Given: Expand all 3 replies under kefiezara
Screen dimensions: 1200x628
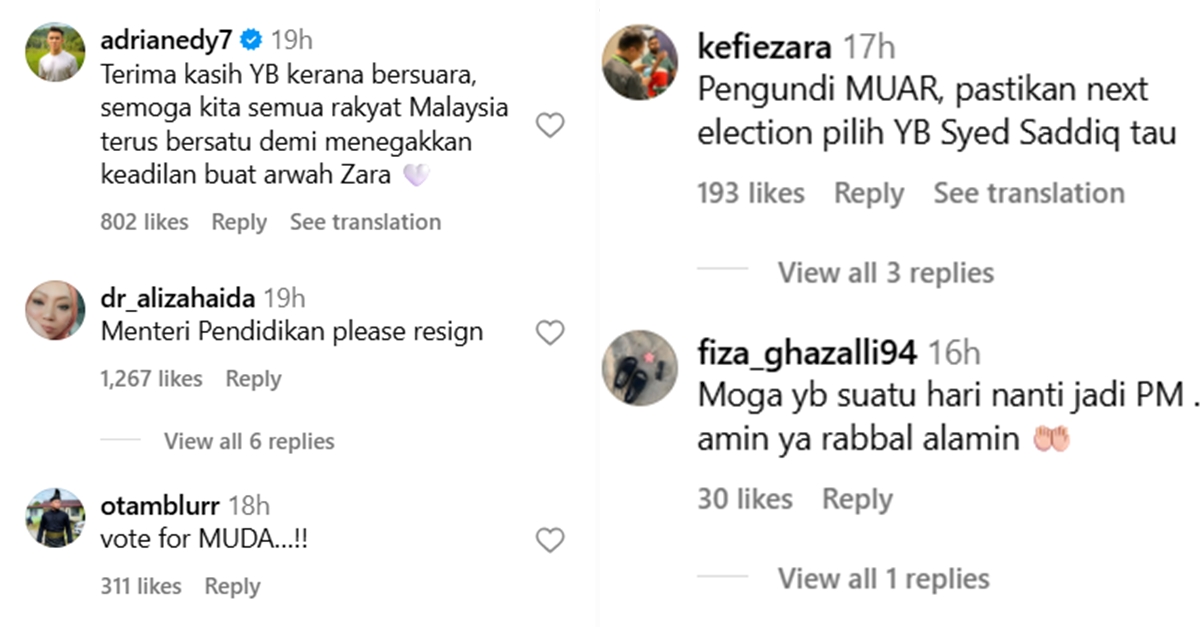Looking at the screenshot, I should 885,273.
